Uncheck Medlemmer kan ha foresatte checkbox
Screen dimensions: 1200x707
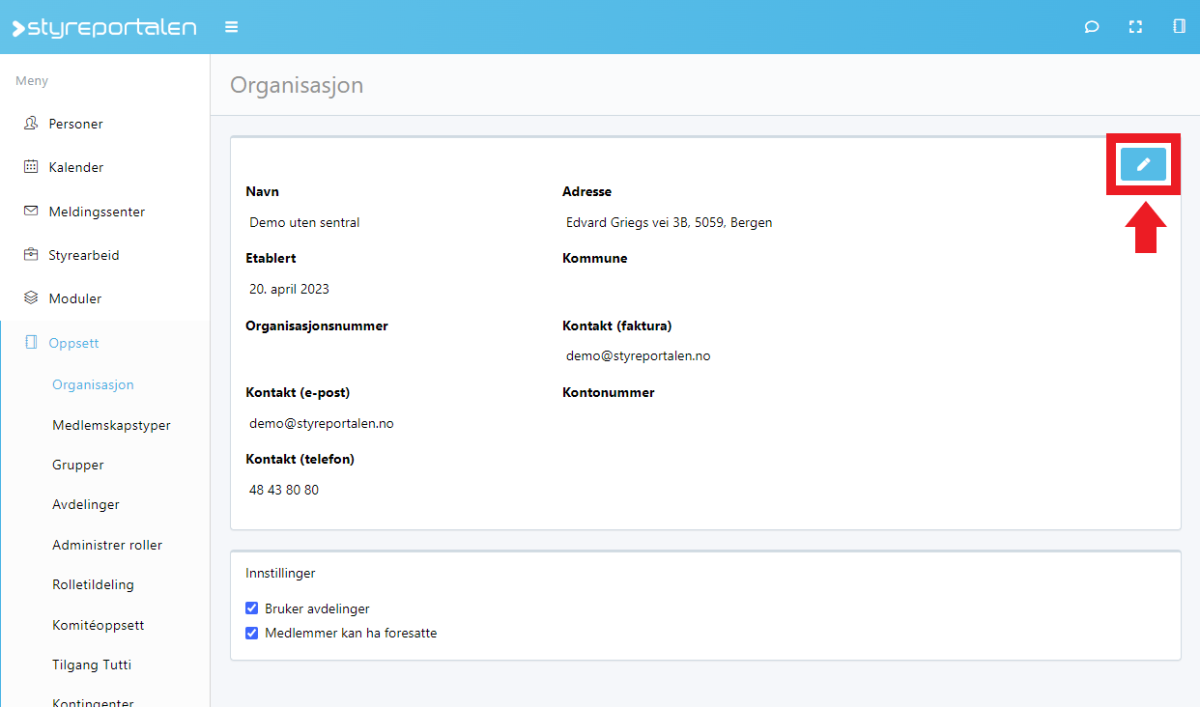252,633
